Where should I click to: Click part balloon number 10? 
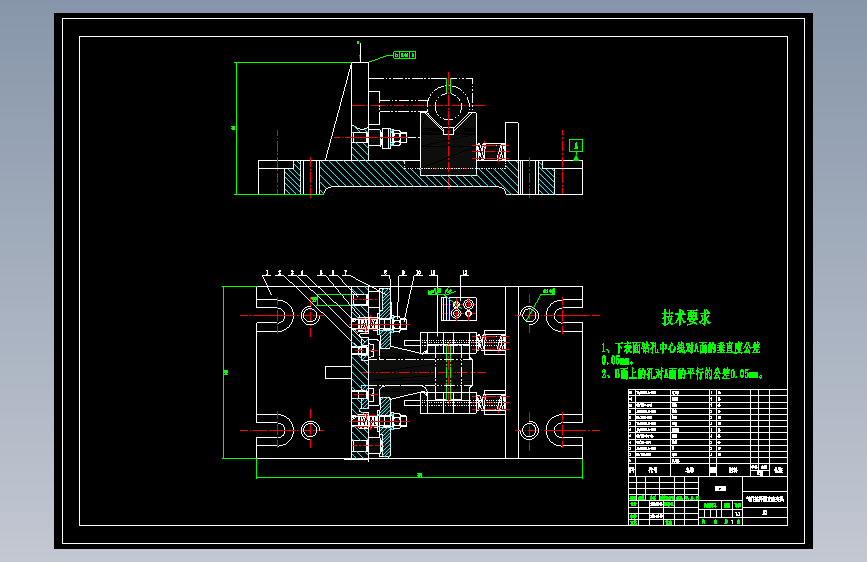pyautogui.click(x=418, y=273)
